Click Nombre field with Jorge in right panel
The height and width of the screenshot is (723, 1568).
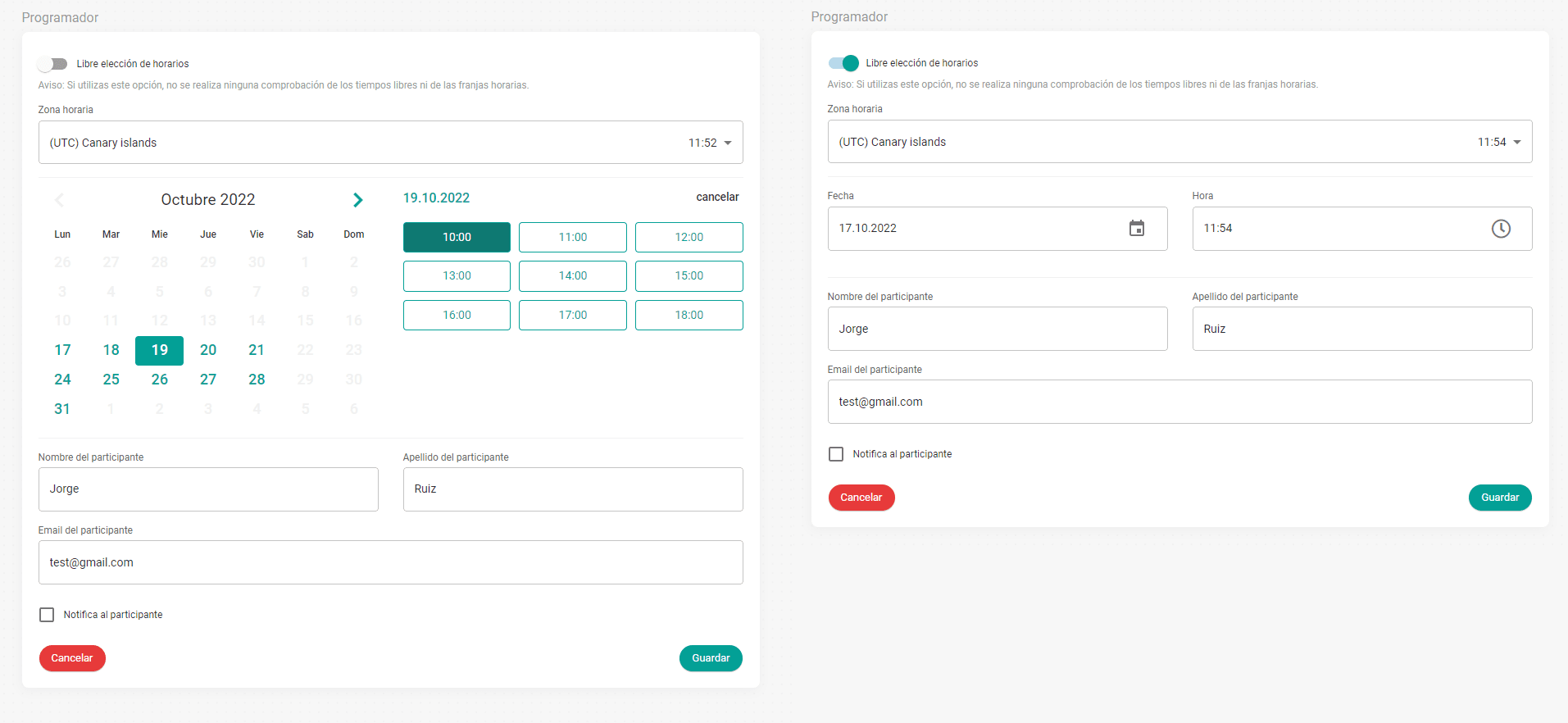pos(998,329)
